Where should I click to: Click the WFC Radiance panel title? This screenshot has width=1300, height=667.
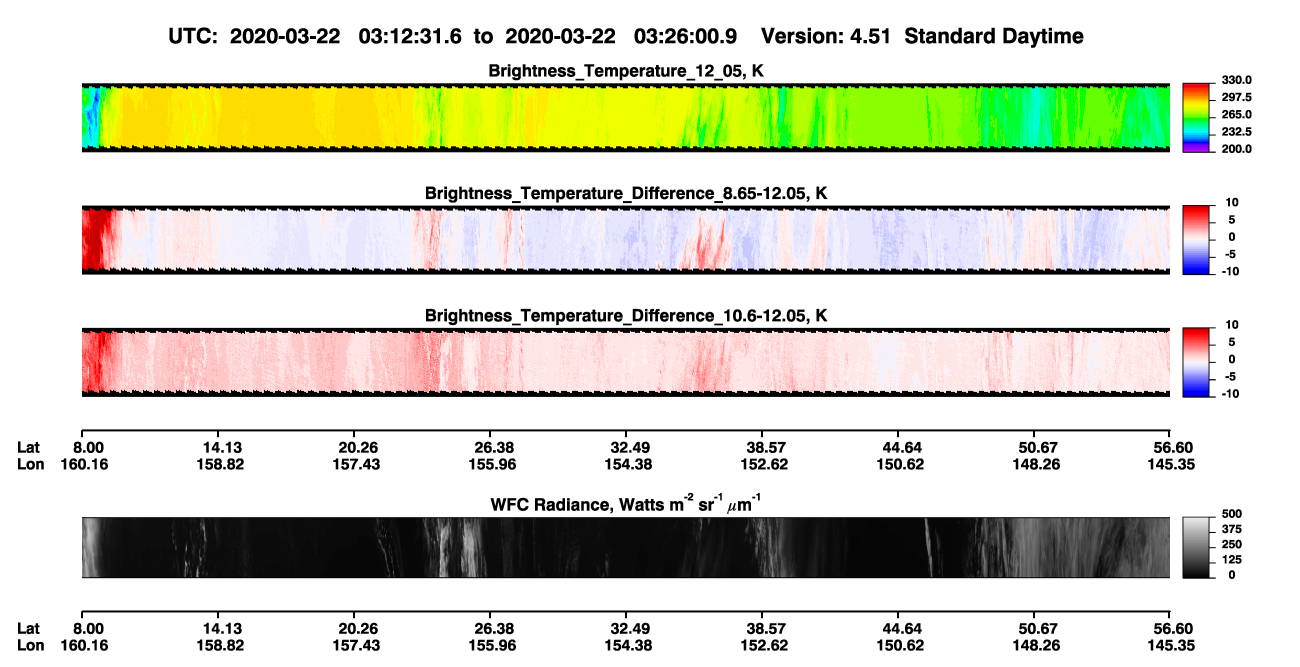(626, 503)
